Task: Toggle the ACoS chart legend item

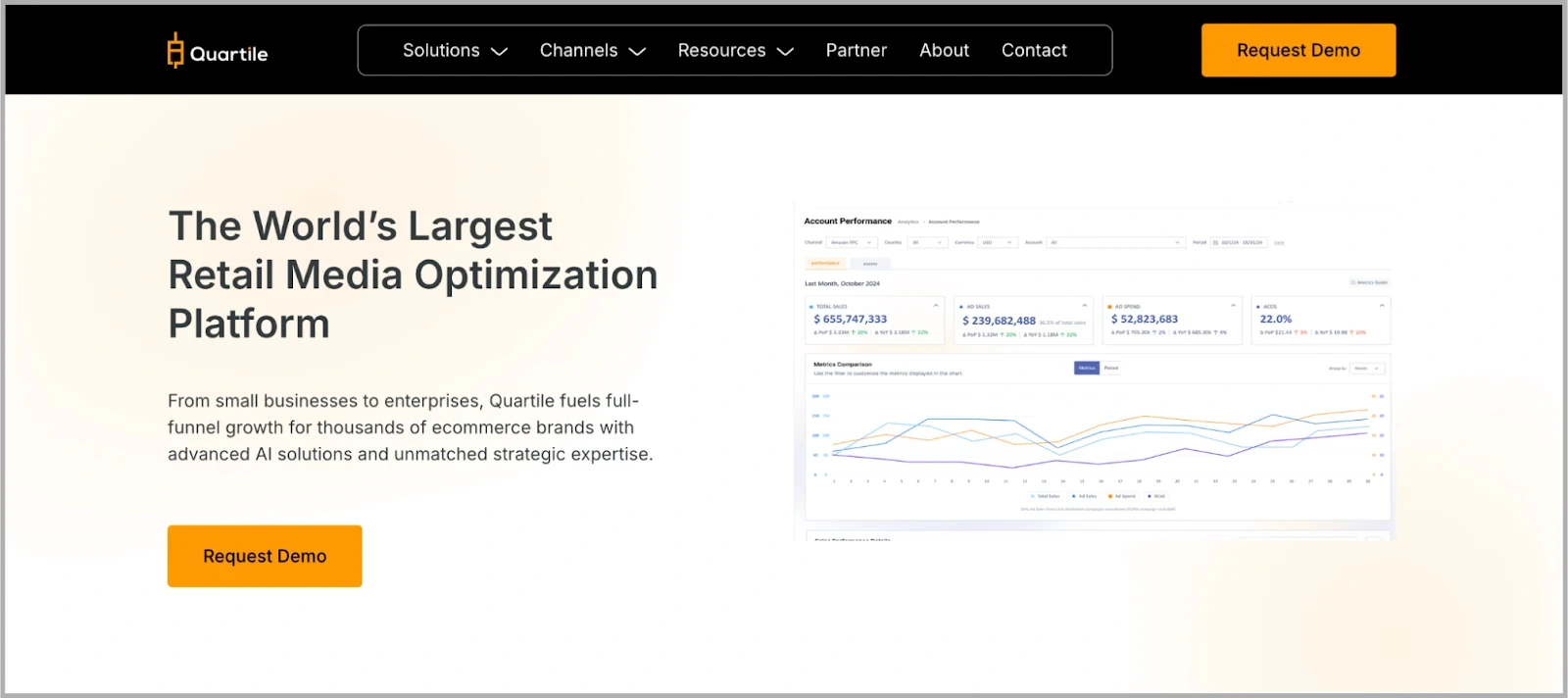Action: pos(1156,496)
